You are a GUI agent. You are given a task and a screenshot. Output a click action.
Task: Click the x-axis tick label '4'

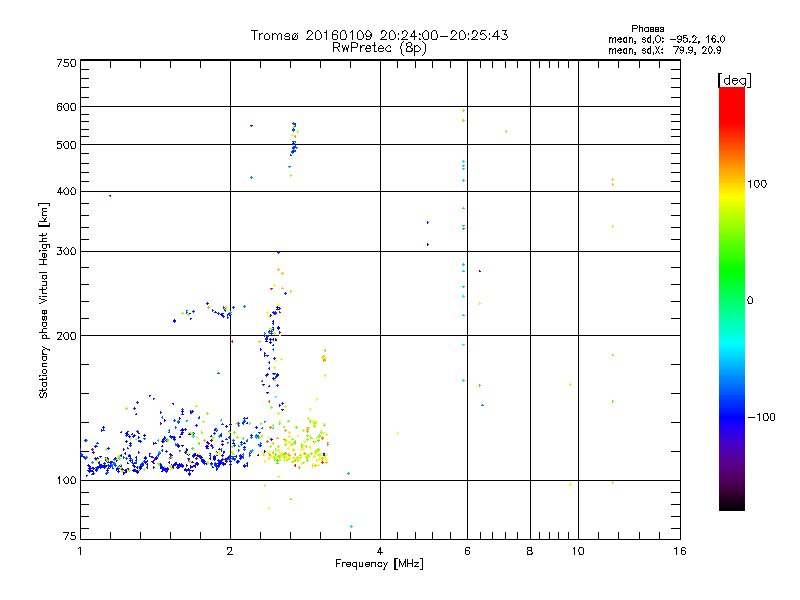coord(380,551)
